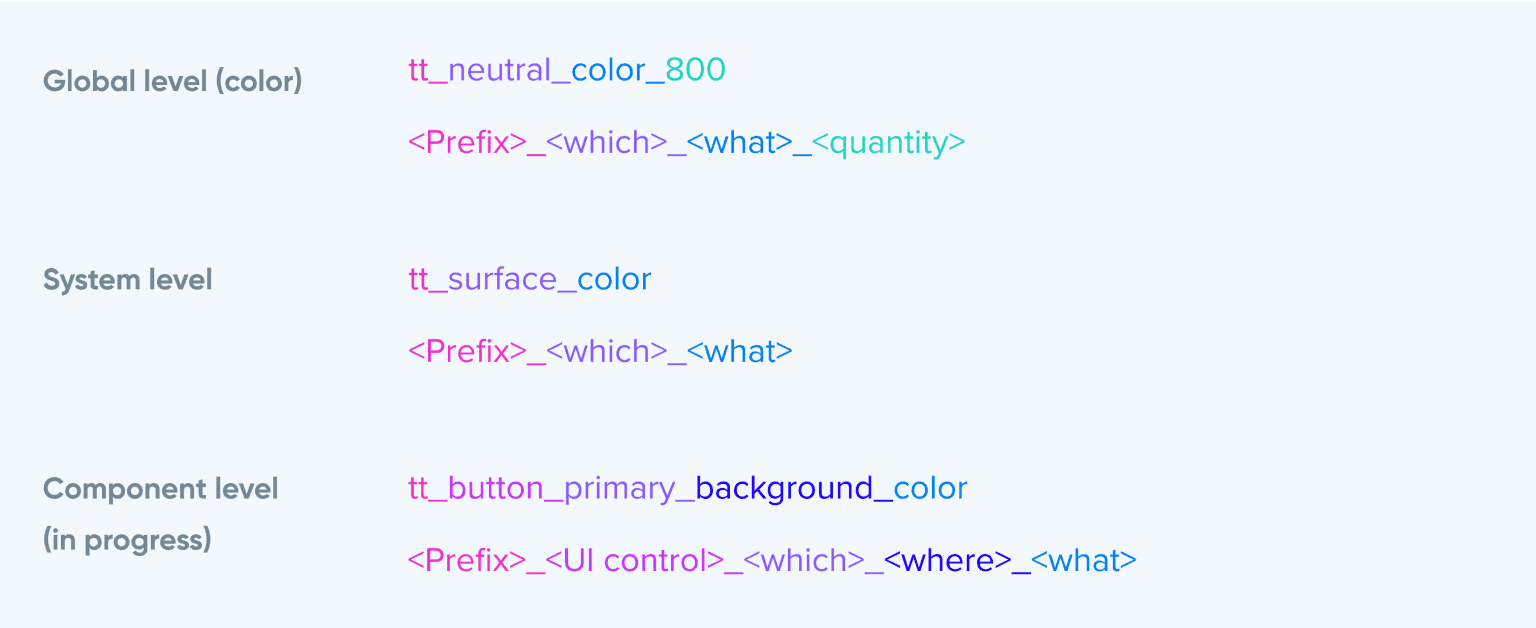Click the "Global level (color)" heading
Viewport: 1536px width, 628px height.
pyautogui.click(x=172, y=81)
